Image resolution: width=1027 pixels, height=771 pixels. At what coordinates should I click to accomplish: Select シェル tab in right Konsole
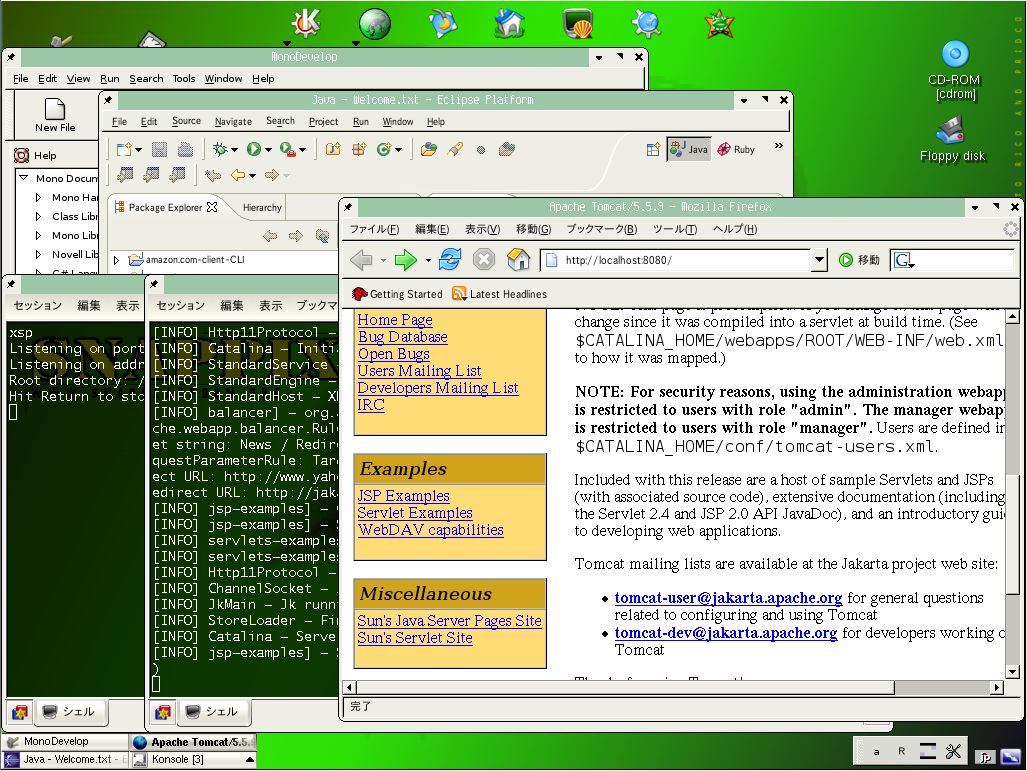pos(213,711)
